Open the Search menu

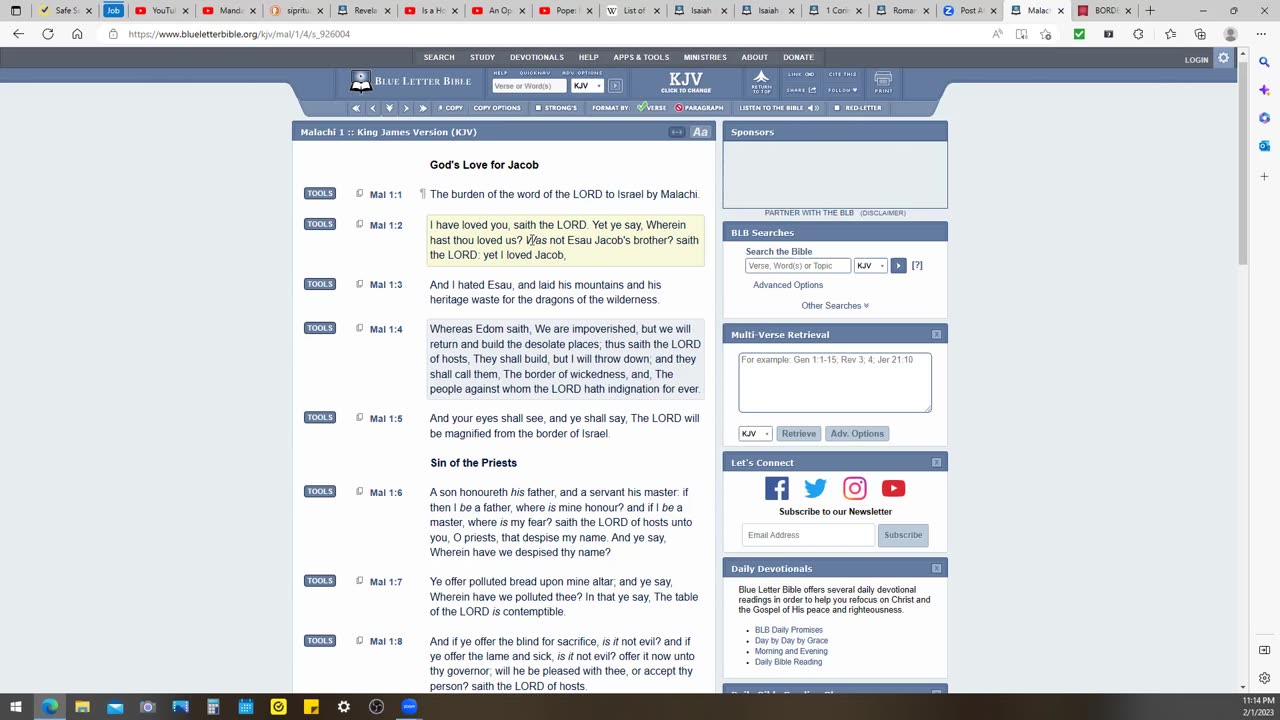pyautogui.click(x=439, y=57)
